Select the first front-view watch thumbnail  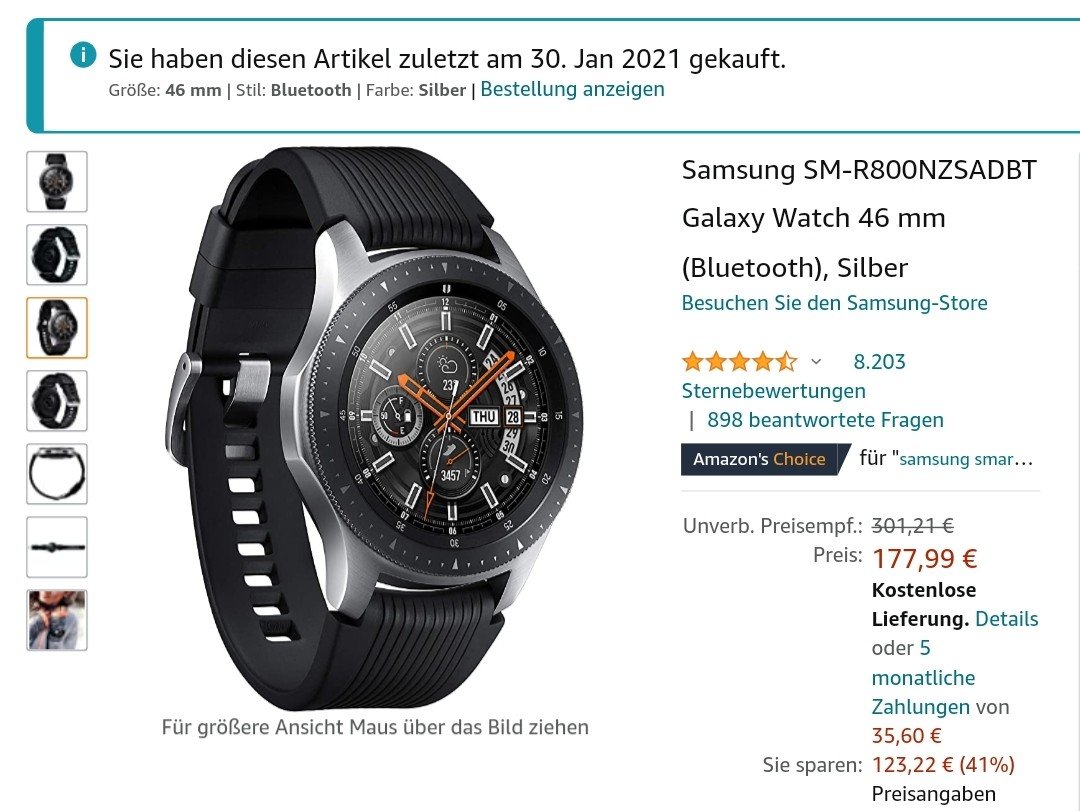pyautogui.click(x=57, y=181)
